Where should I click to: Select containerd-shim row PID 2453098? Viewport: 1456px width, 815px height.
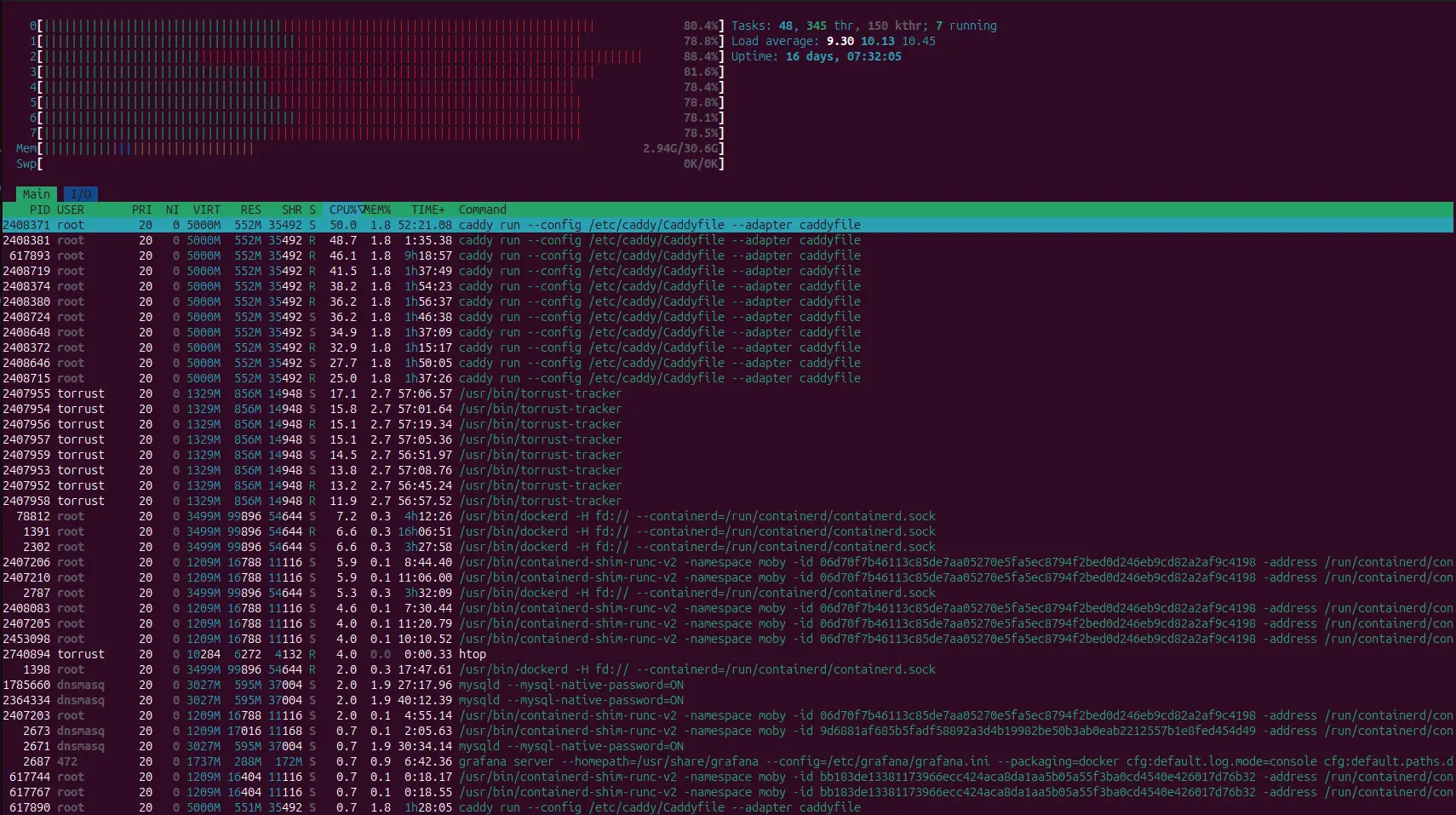[728, 639]
